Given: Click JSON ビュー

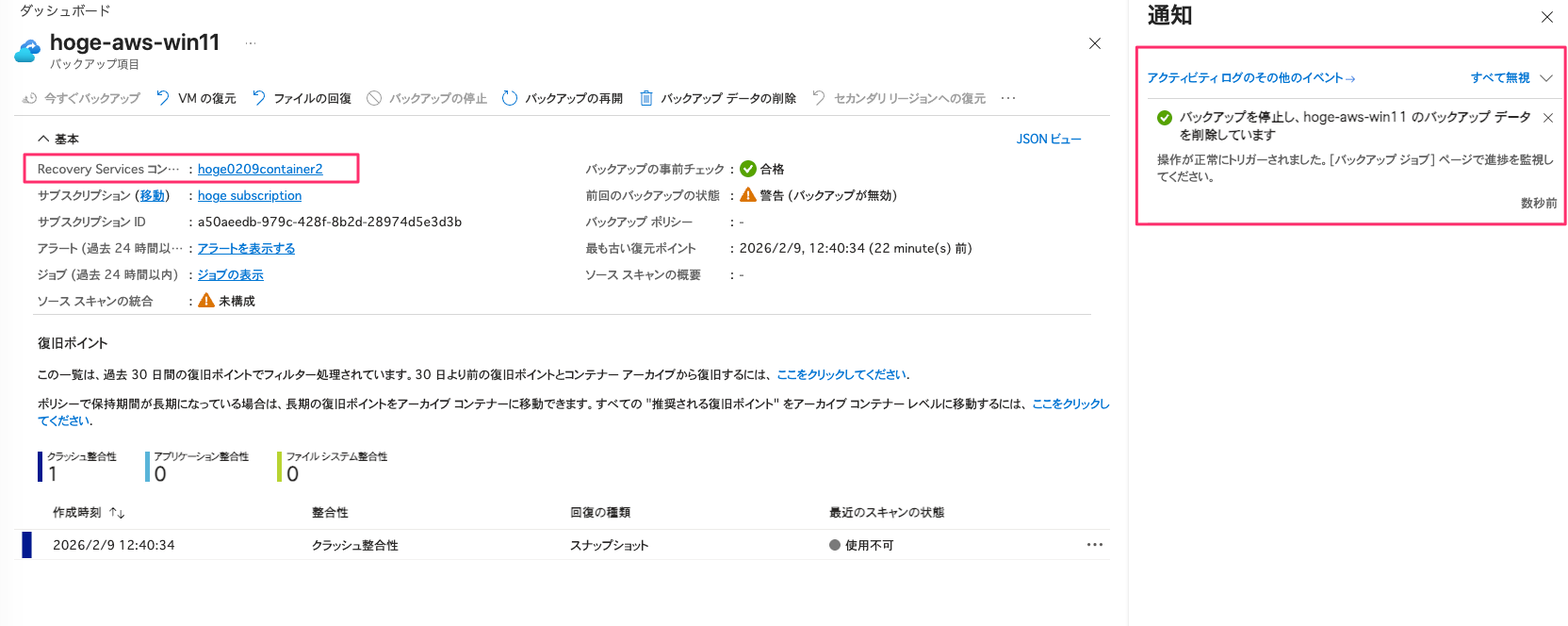Looking at the screenshot, I should click(x=1049, y=138).
